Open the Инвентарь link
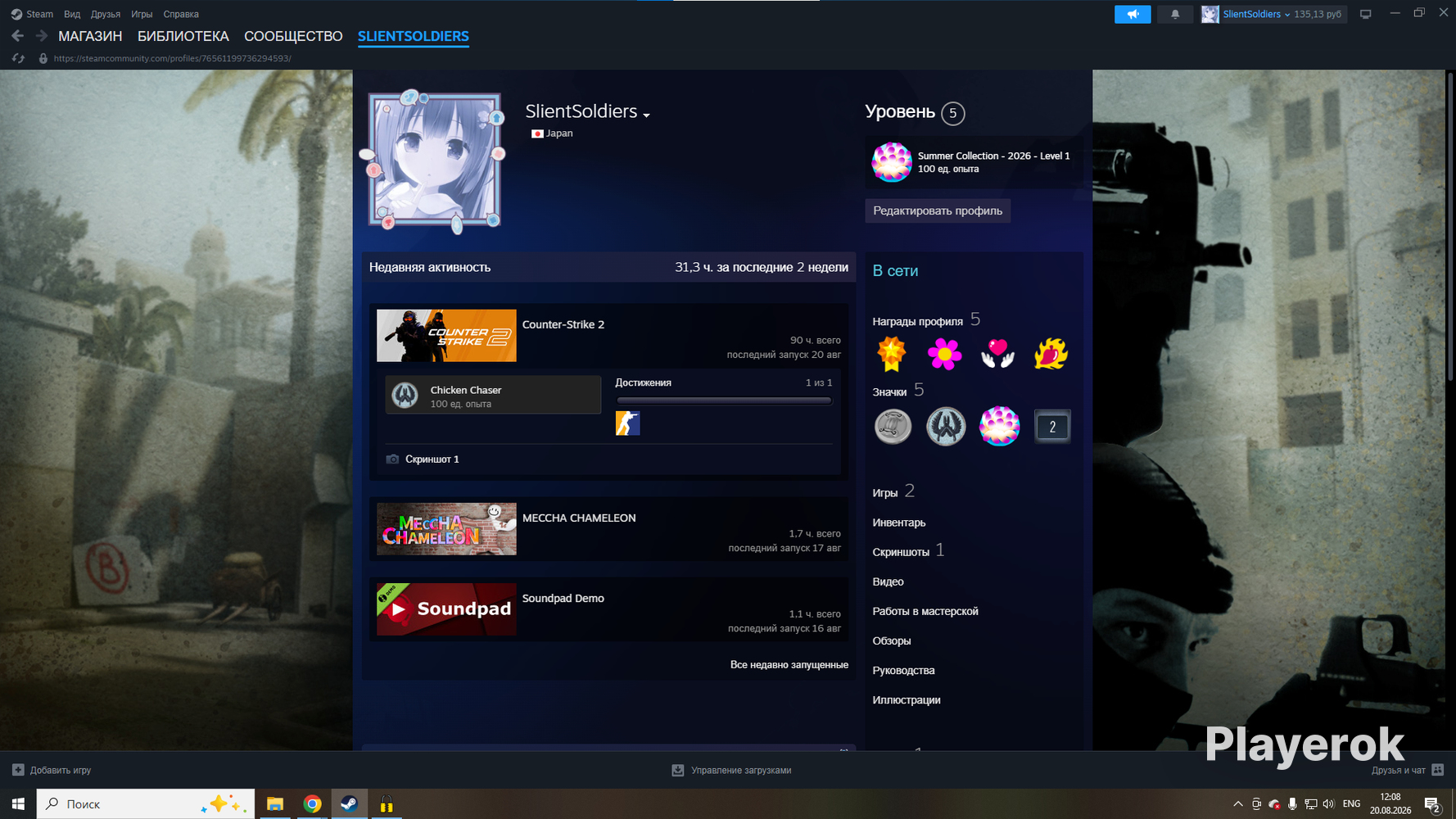Screen dimensions: 1456x819 [899, 523]
